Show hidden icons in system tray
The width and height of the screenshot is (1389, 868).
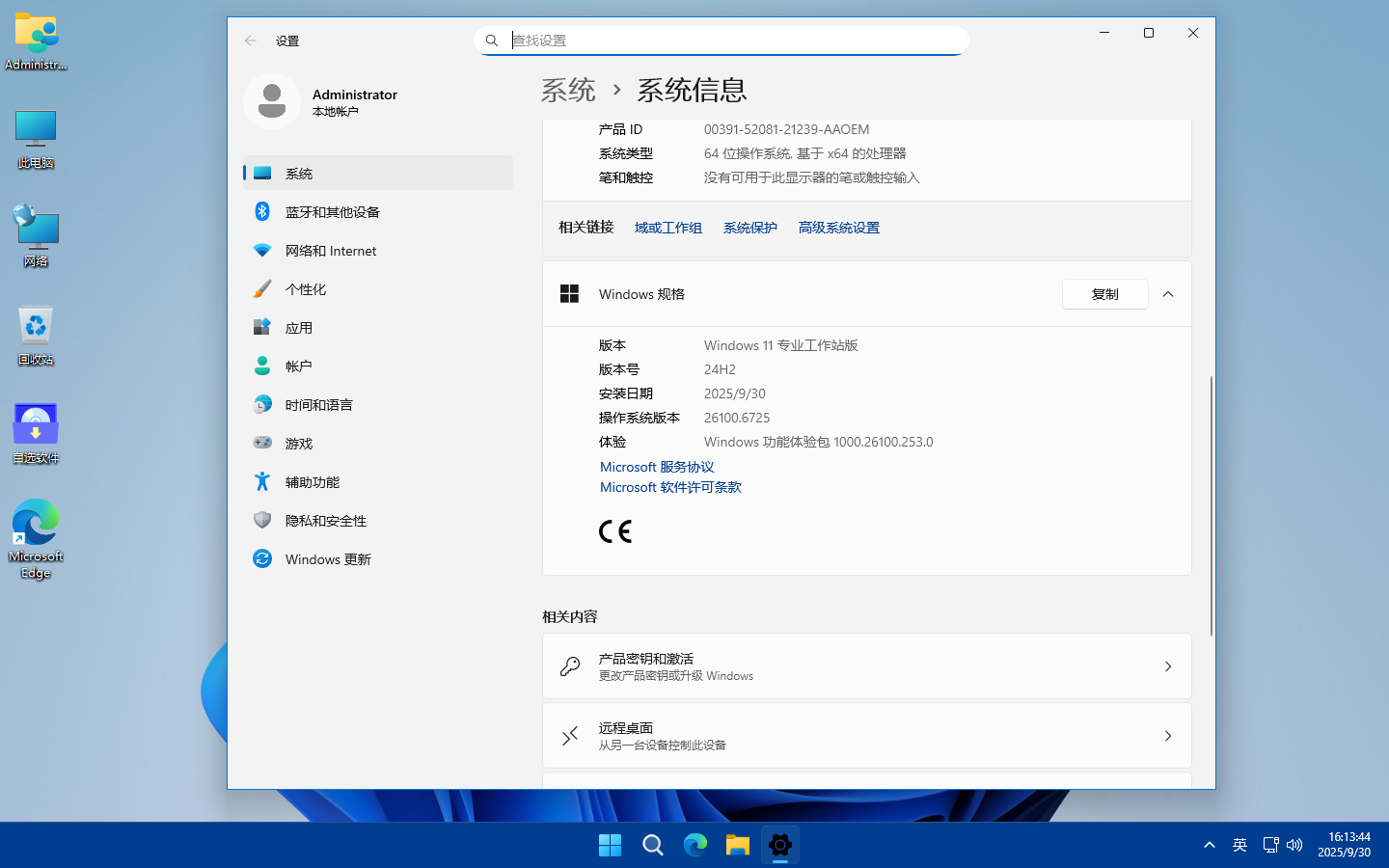[x=1209, y=845]
